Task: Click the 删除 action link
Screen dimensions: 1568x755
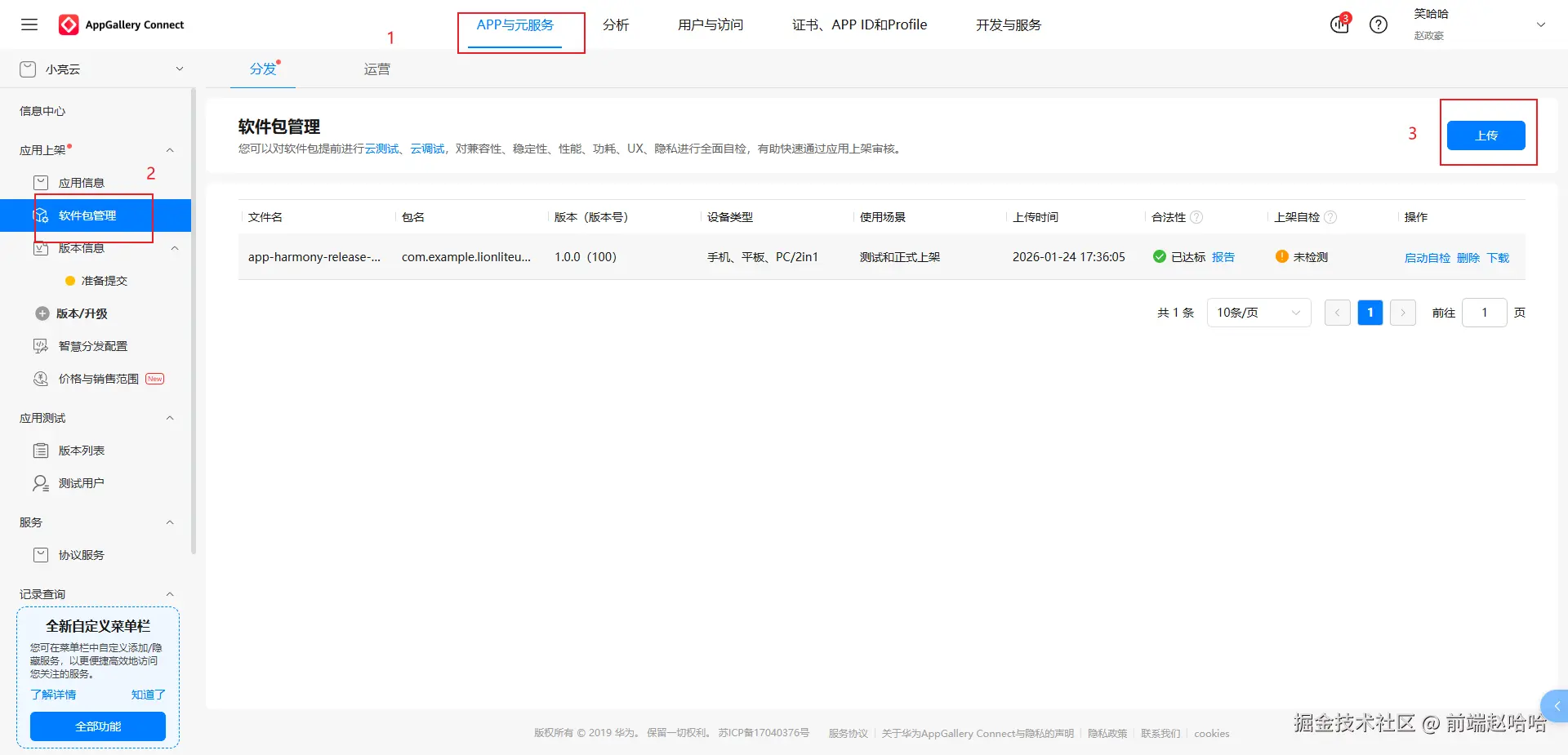Action: pos(1468,258)
